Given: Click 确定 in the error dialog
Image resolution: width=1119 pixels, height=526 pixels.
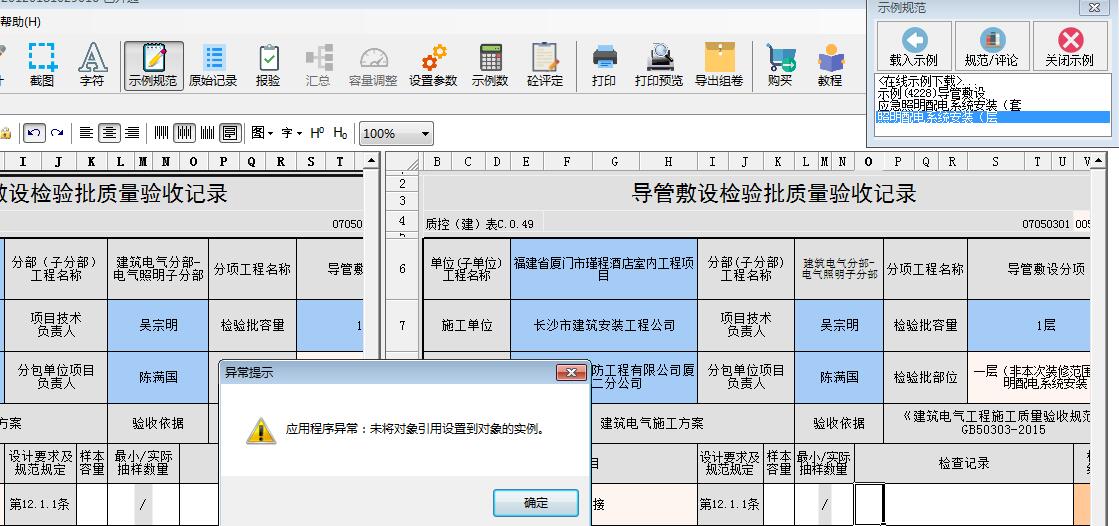Looking at the screenshot, I should (536, 503).
